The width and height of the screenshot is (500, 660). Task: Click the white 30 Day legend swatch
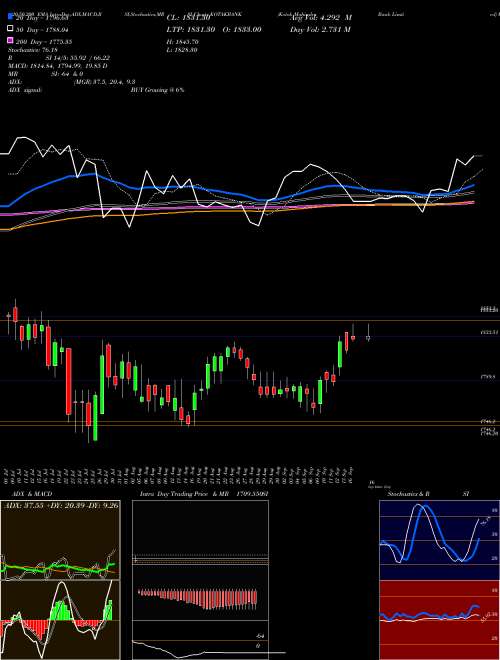[x=11, y=29]
